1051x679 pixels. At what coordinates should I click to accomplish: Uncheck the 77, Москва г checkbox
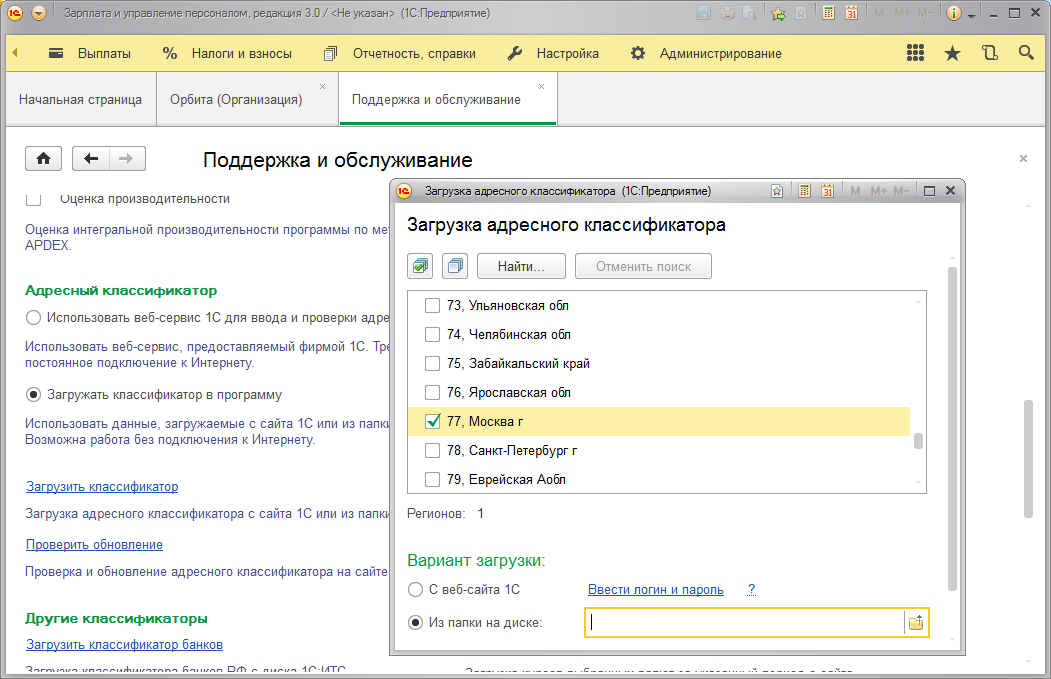432,422
